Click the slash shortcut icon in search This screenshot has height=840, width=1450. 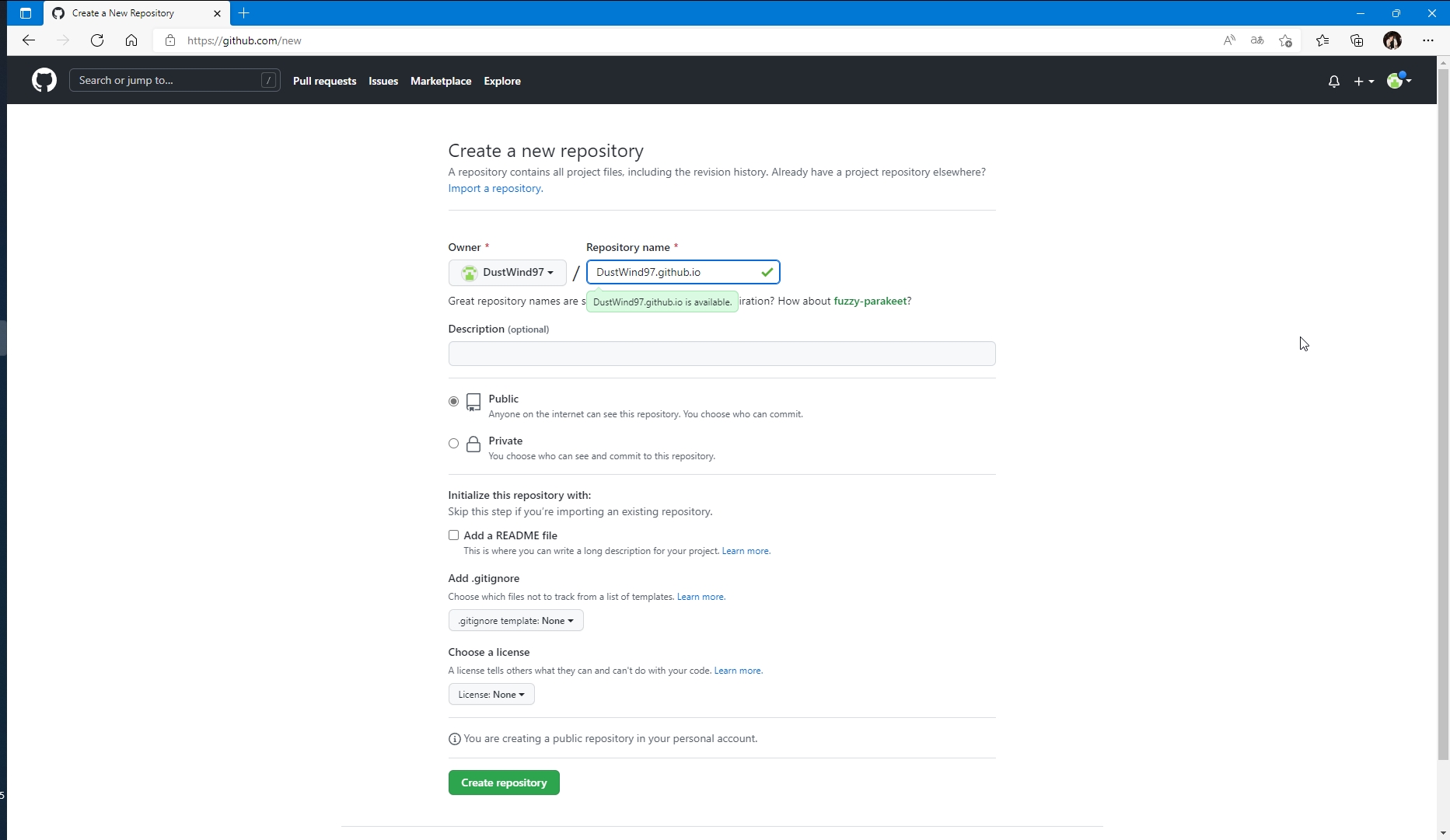pyautogui.click(x=269, y=80)
